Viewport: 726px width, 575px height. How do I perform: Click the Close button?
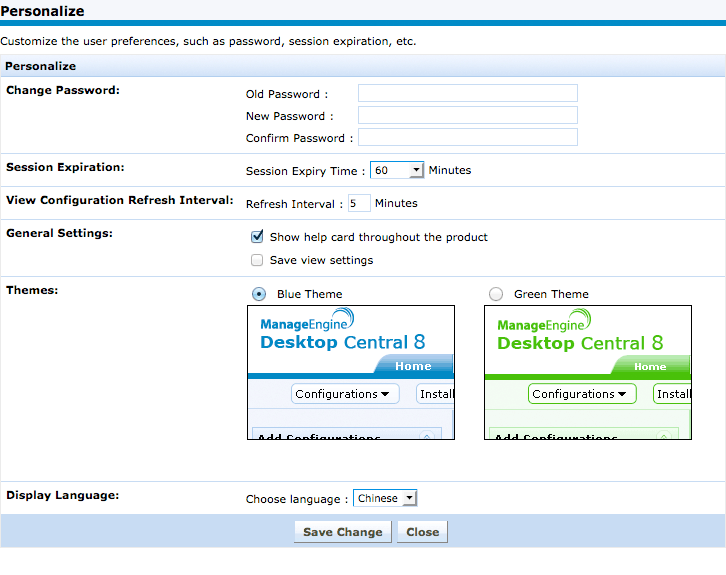coord(422,532)
